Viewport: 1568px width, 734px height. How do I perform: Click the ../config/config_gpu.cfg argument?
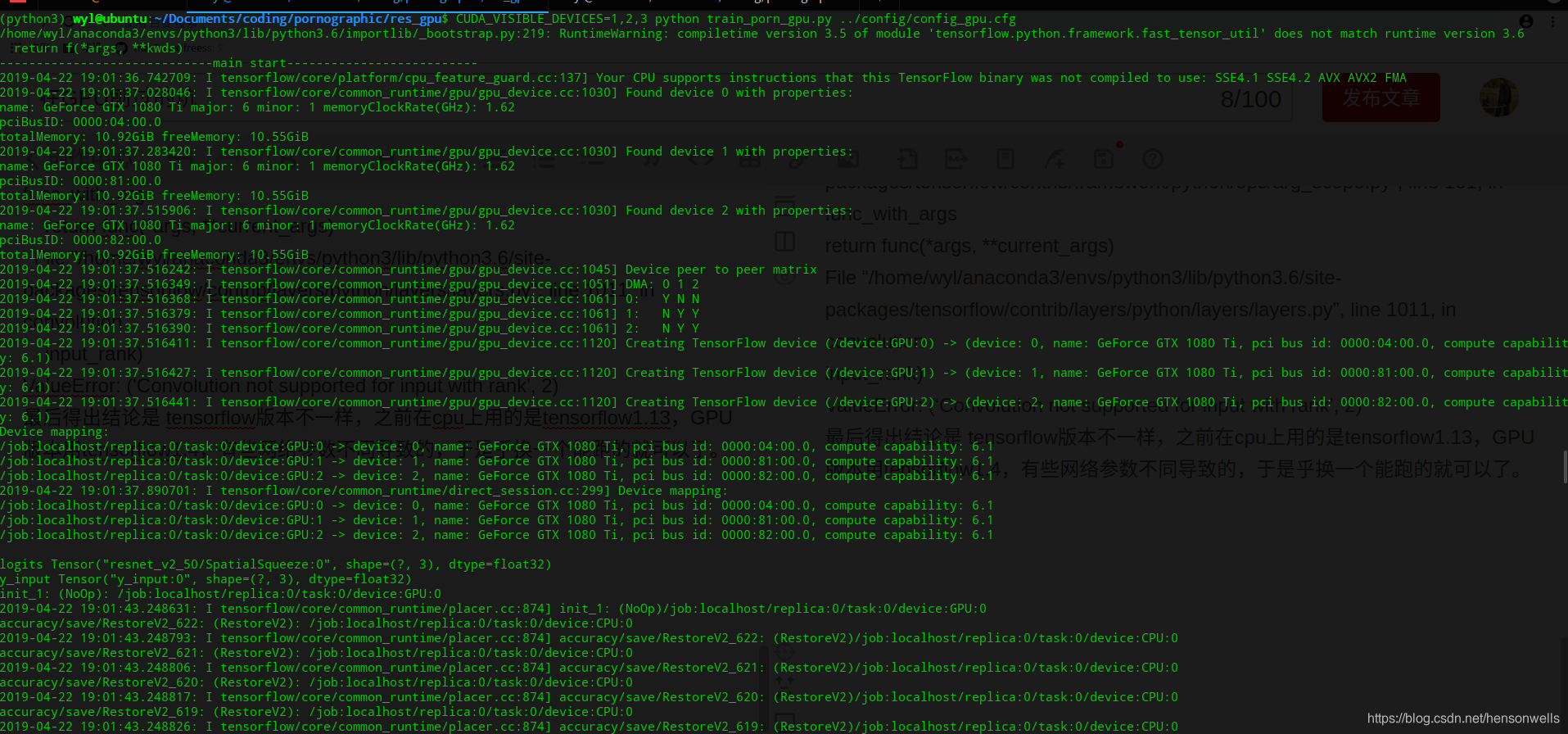tap(928, 19)
